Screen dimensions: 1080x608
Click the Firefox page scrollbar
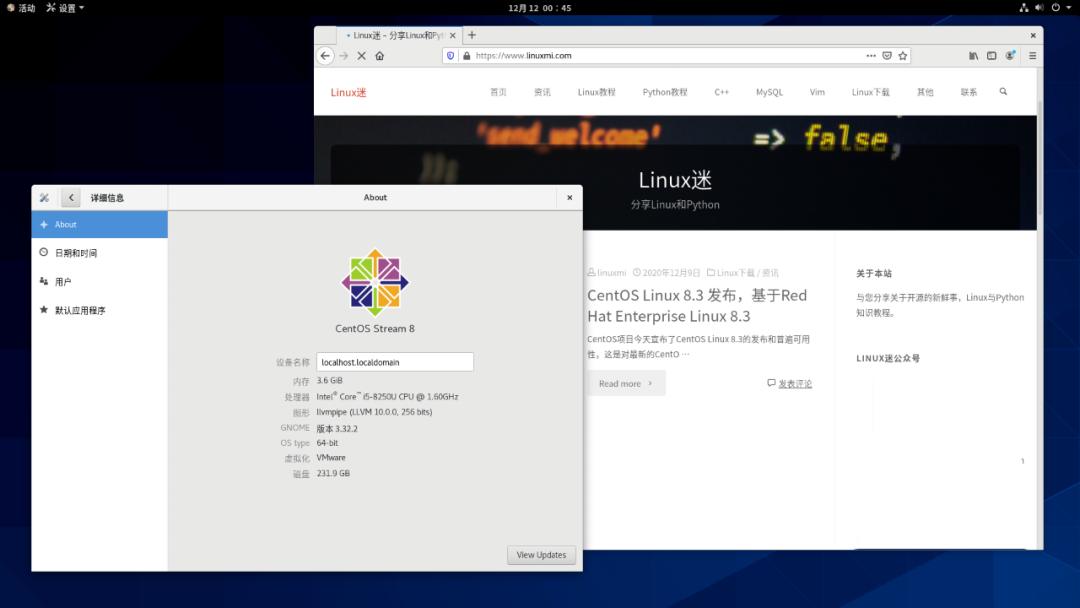click(x=1040, y=158)
